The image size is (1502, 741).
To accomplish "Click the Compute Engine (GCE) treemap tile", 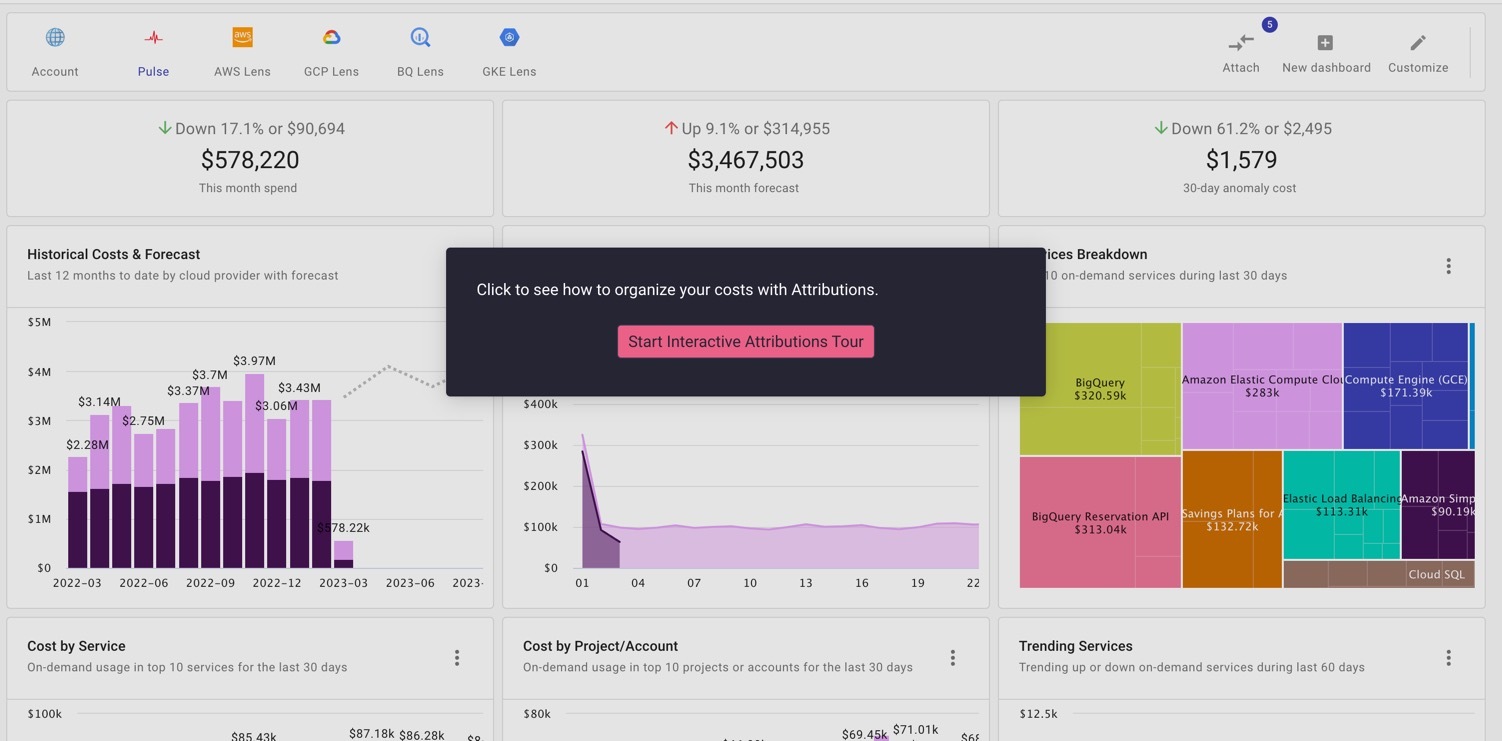I will click(1404, 385).
